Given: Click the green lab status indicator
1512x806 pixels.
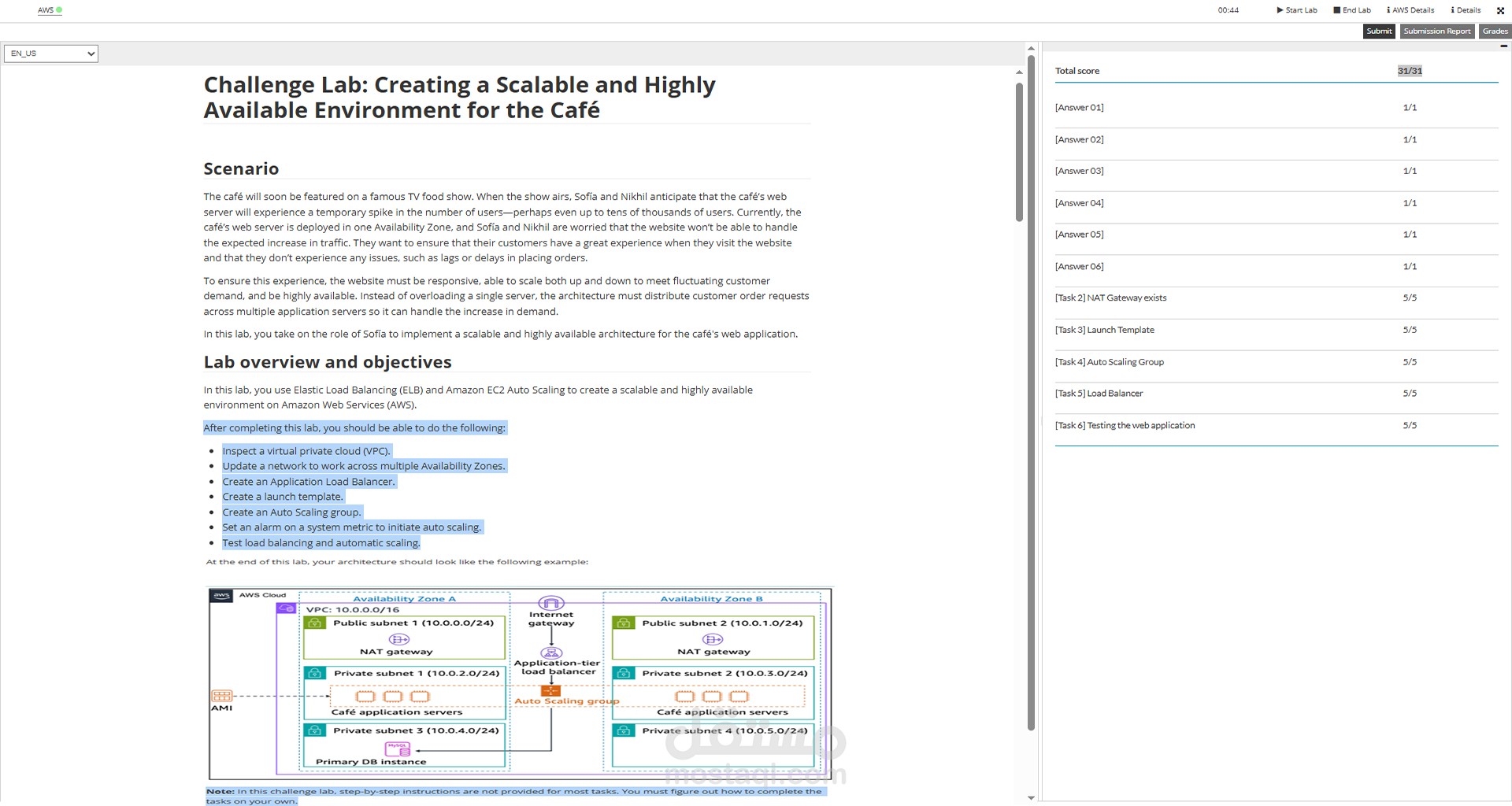Looking at the screenshot, I should tap(60, 10).
